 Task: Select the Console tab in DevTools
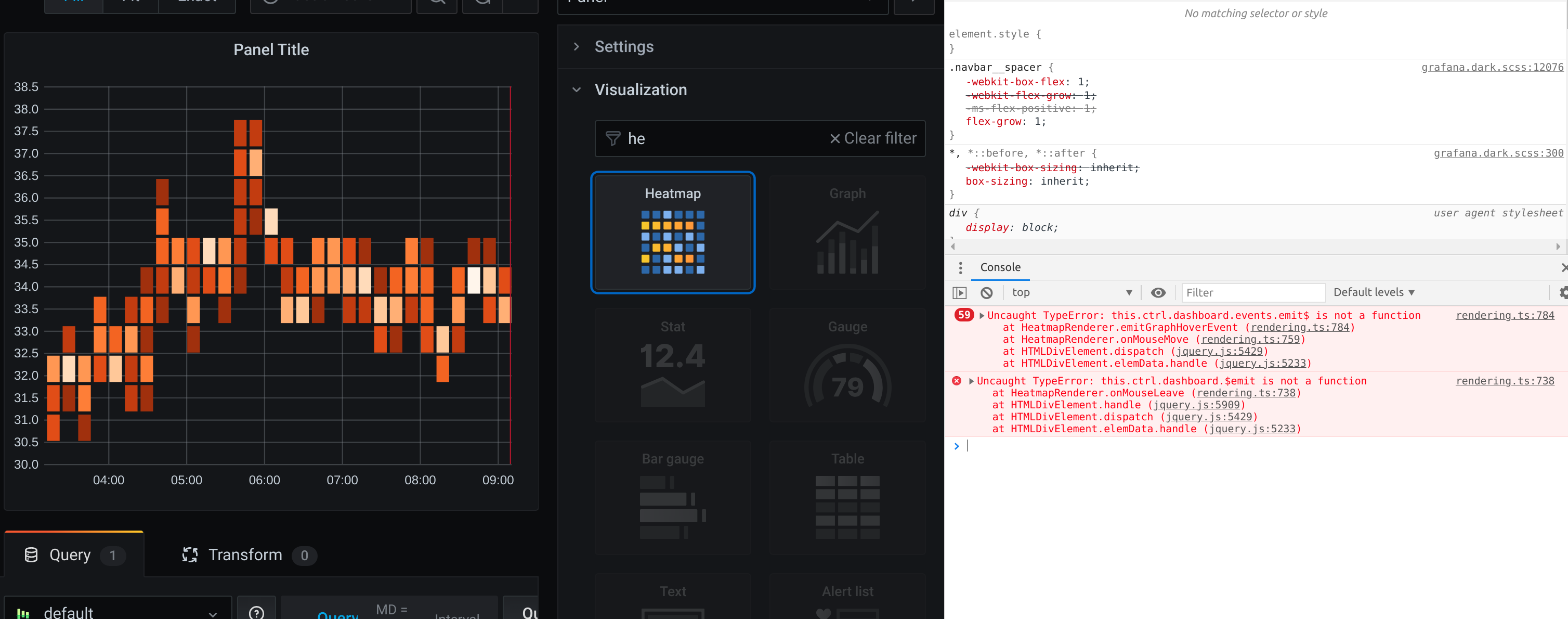tap(1000, 267)
